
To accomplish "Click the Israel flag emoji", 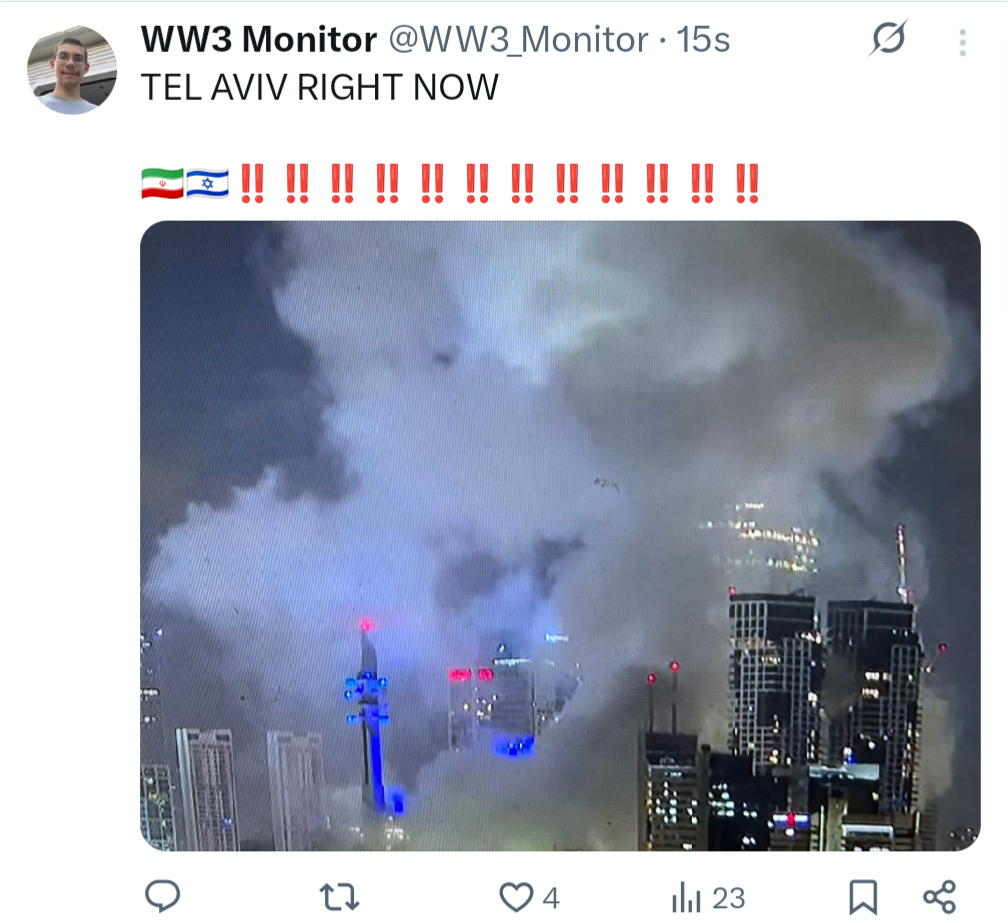I will tap(207, 183).
